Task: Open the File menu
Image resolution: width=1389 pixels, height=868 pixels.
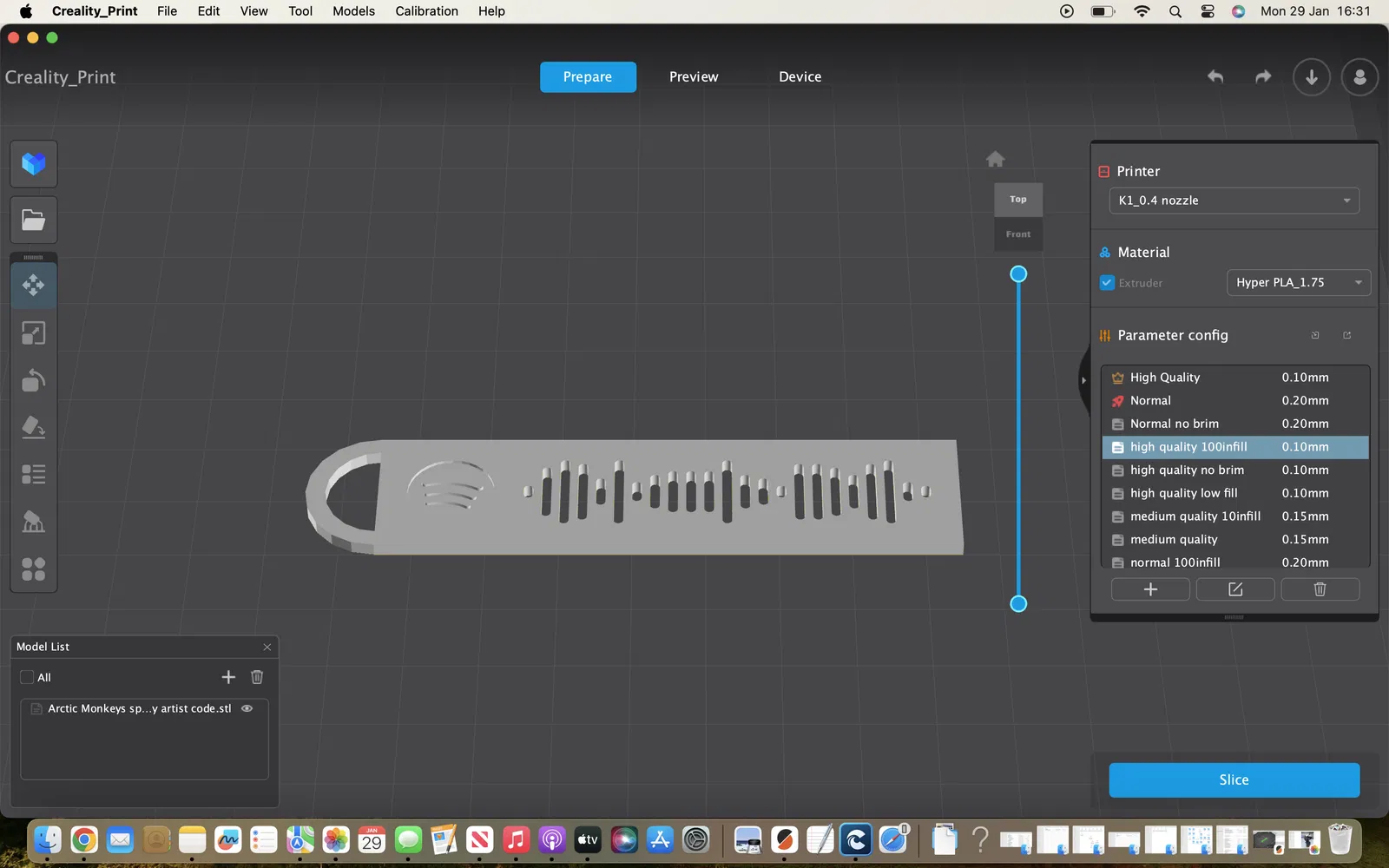Action: coord(168,11)
